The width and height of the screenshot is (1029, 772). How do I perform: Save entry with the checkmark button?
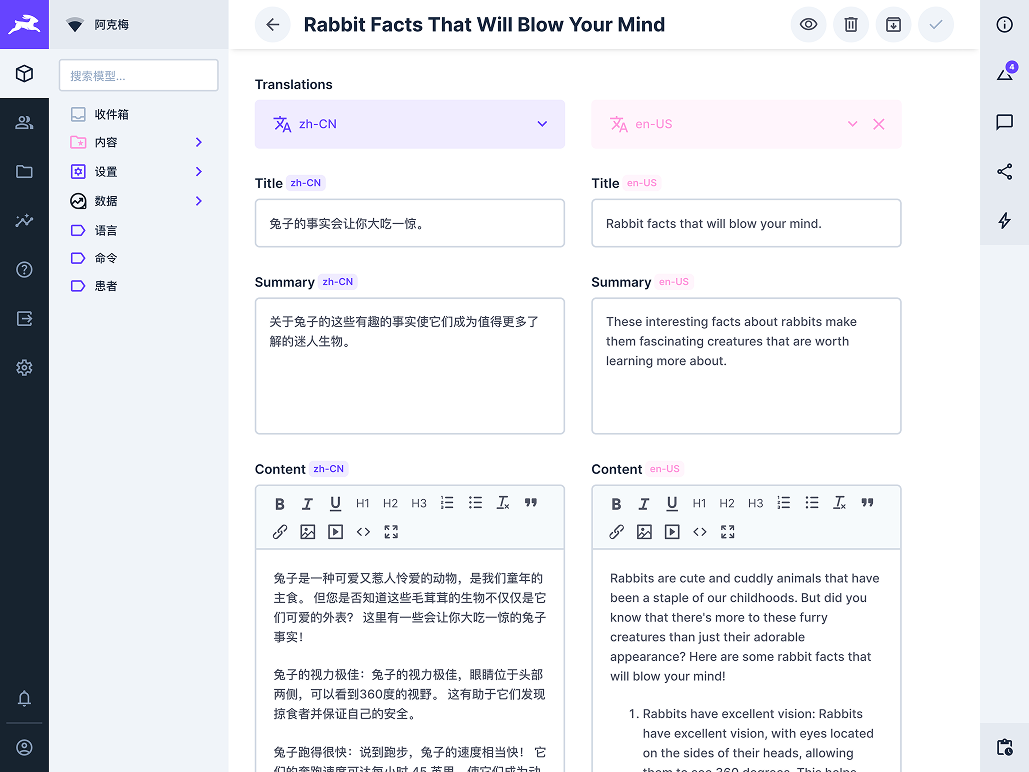coord(936,25)
